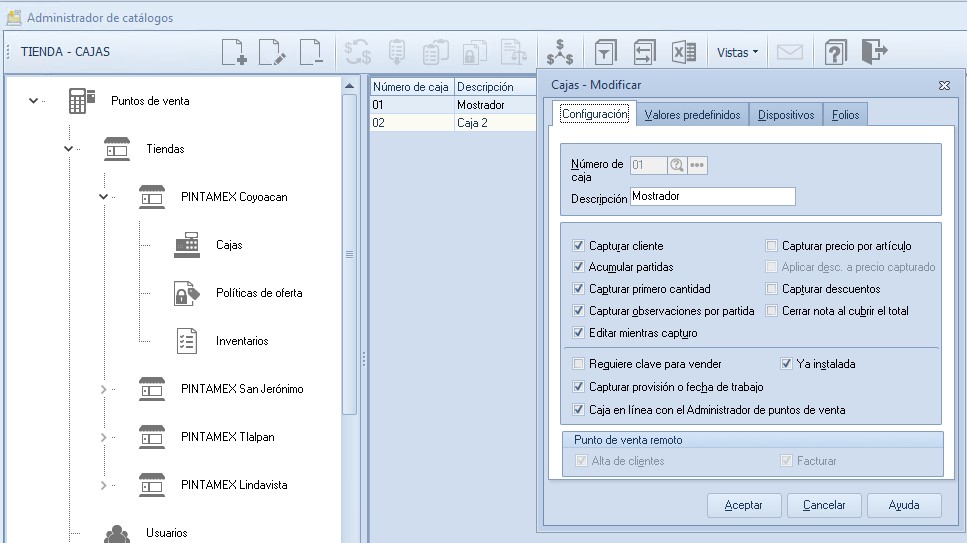967x543 pixels.
Task: Expand the PINTAMEX Tlalpan tree node
Action: (x=104, y=437)
